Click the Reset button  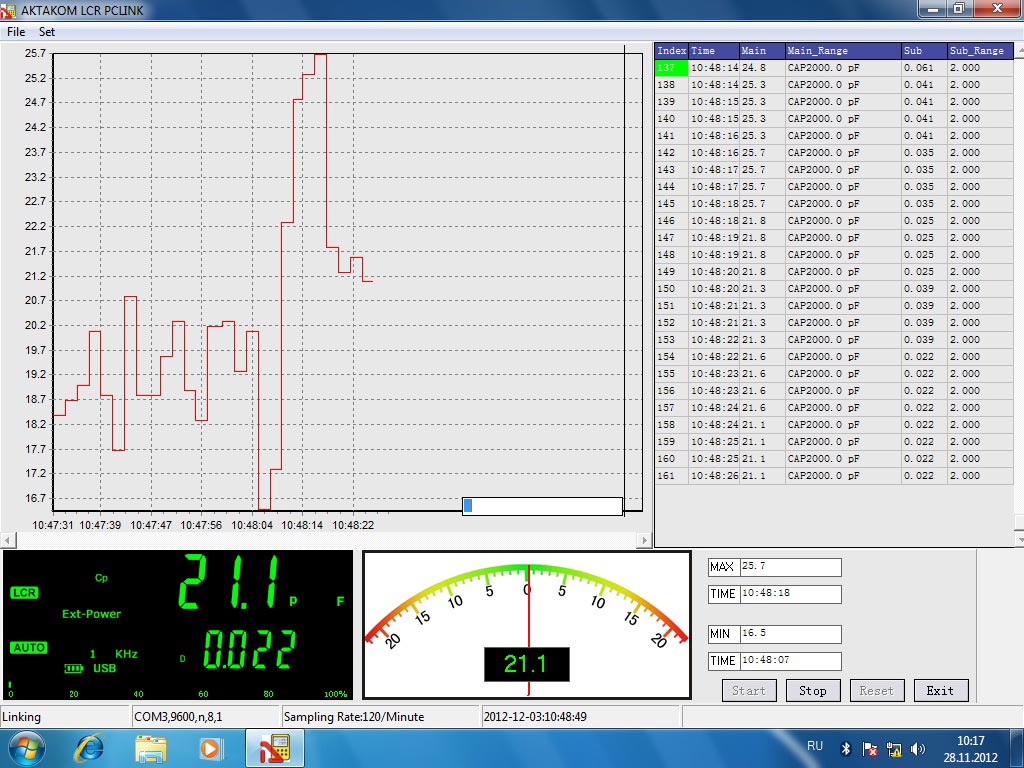pyautogui.click(x=876, y=690)
